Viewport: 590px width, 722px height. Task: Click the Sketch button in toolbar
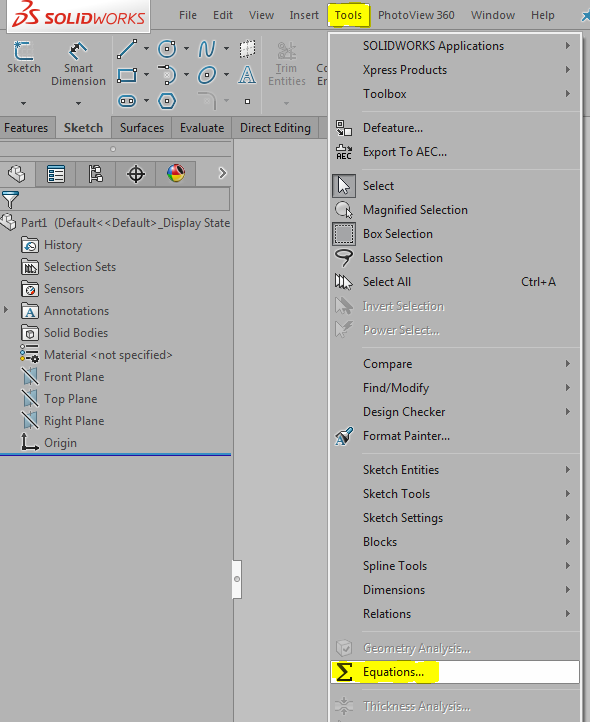(23, 58)
